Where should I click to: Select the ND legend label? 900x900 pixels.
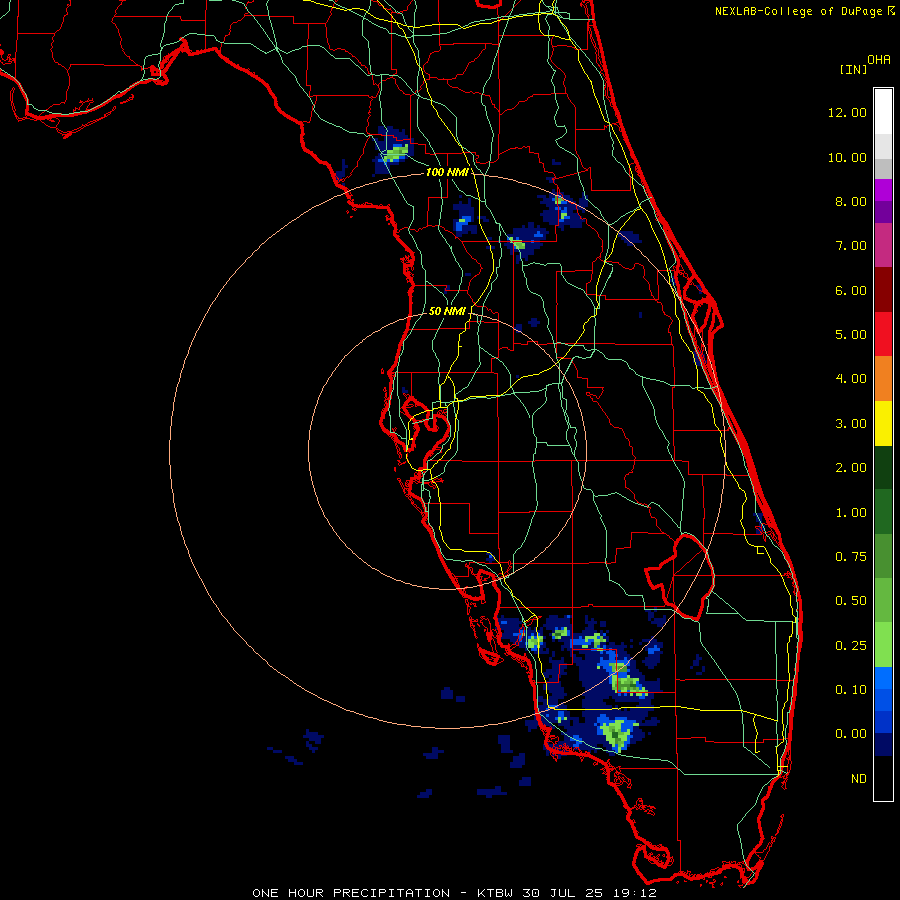859,779
